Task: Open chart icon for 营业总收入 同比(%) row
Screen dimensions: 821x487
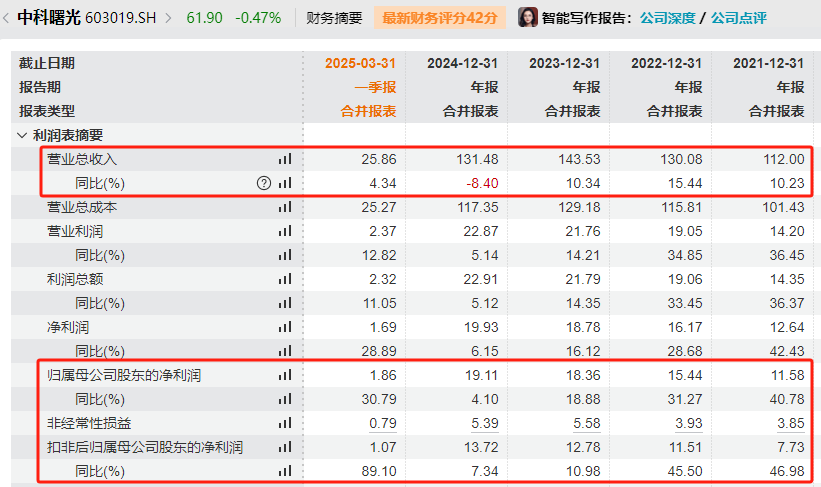Action: [285, 183]
